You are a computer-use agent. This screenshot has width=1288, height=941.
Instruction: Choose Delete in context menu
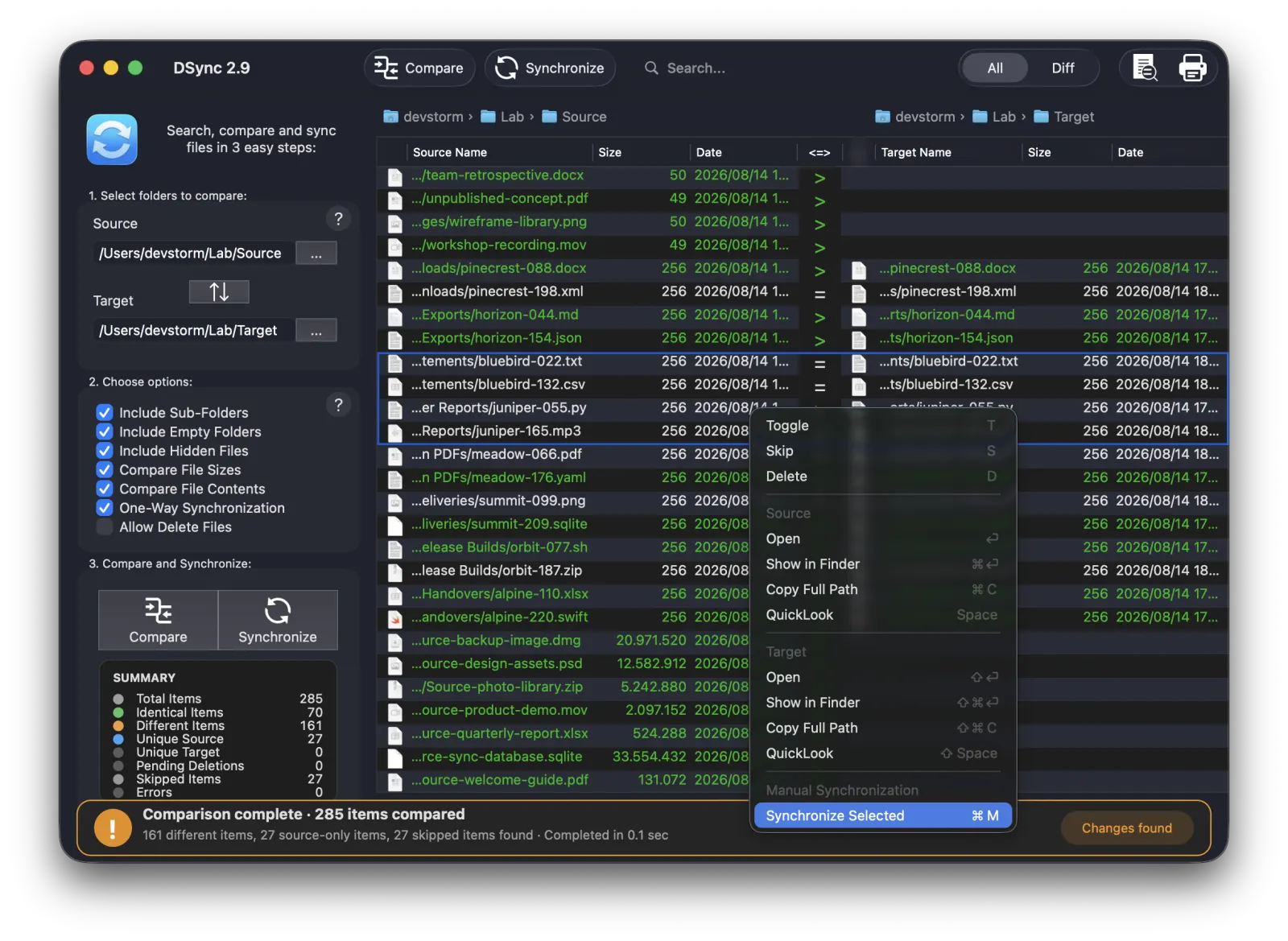pyautogui.click(x=882, y=477)
